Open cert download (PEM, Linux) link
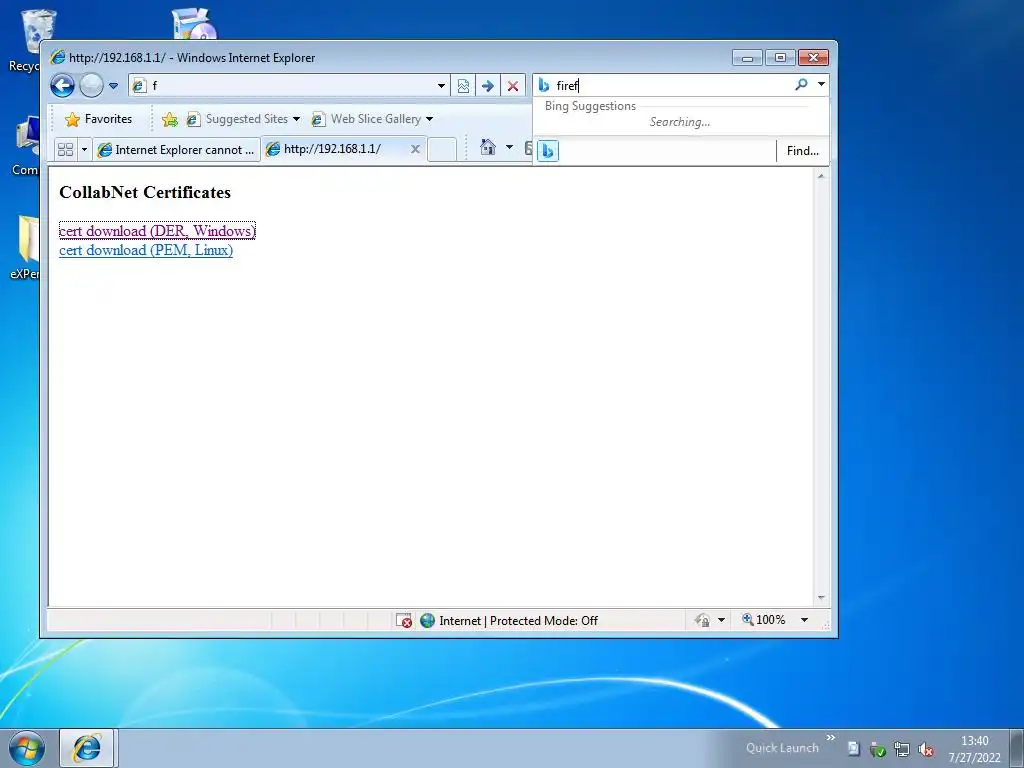This screenshot has width=1024, height=768. click(146, 250)
